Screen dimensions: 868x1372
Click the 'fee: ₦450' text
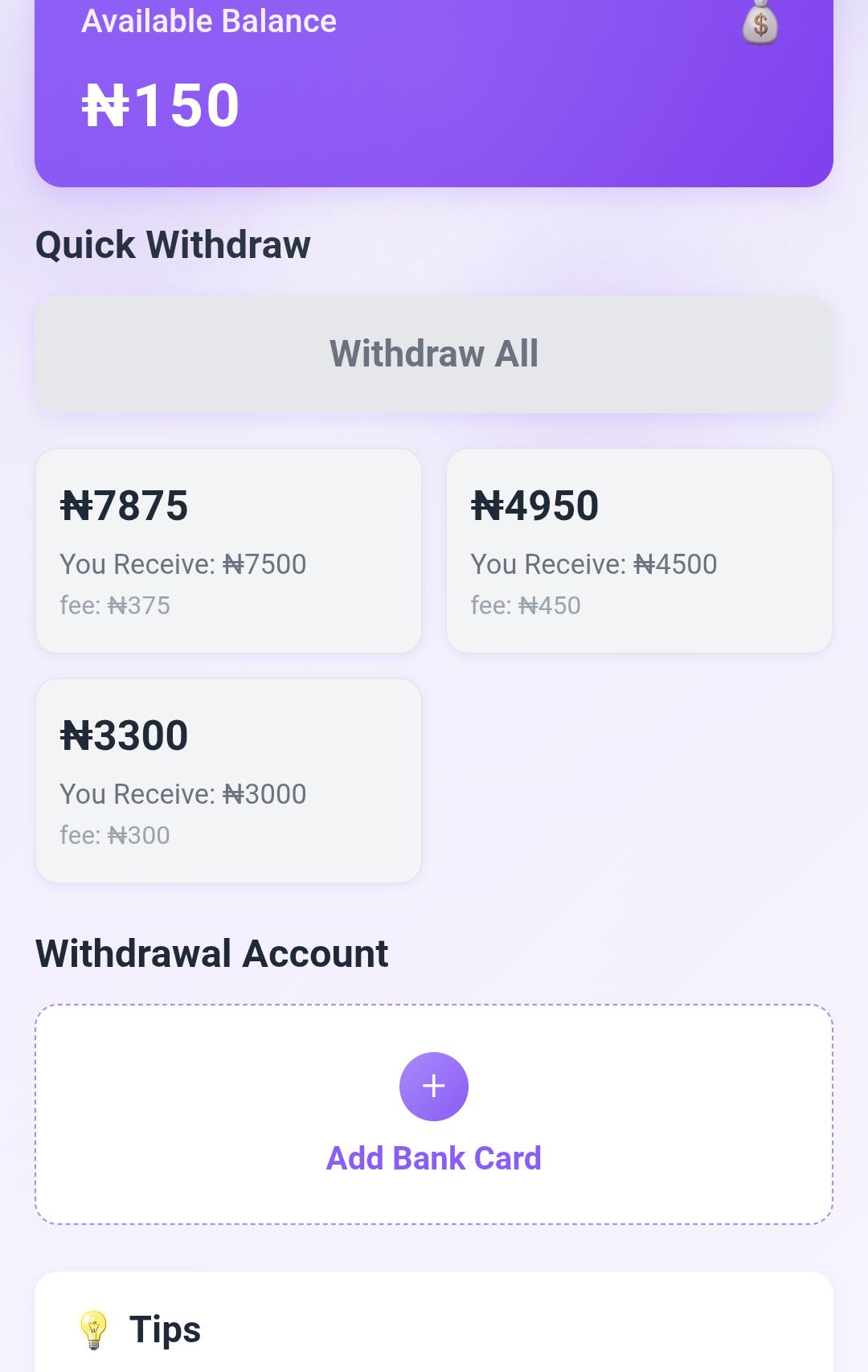[x=526, y=605]
